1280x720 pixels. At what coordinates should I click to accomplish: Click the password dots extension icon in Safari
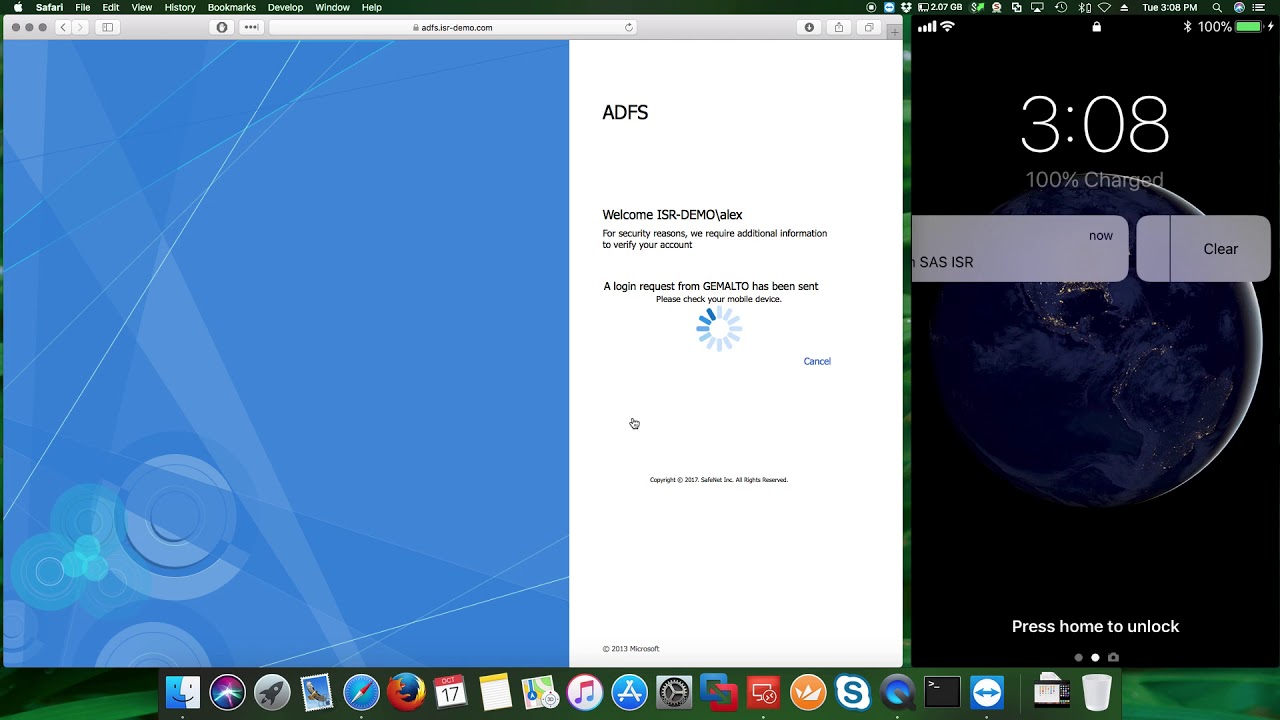pos(251,27)
